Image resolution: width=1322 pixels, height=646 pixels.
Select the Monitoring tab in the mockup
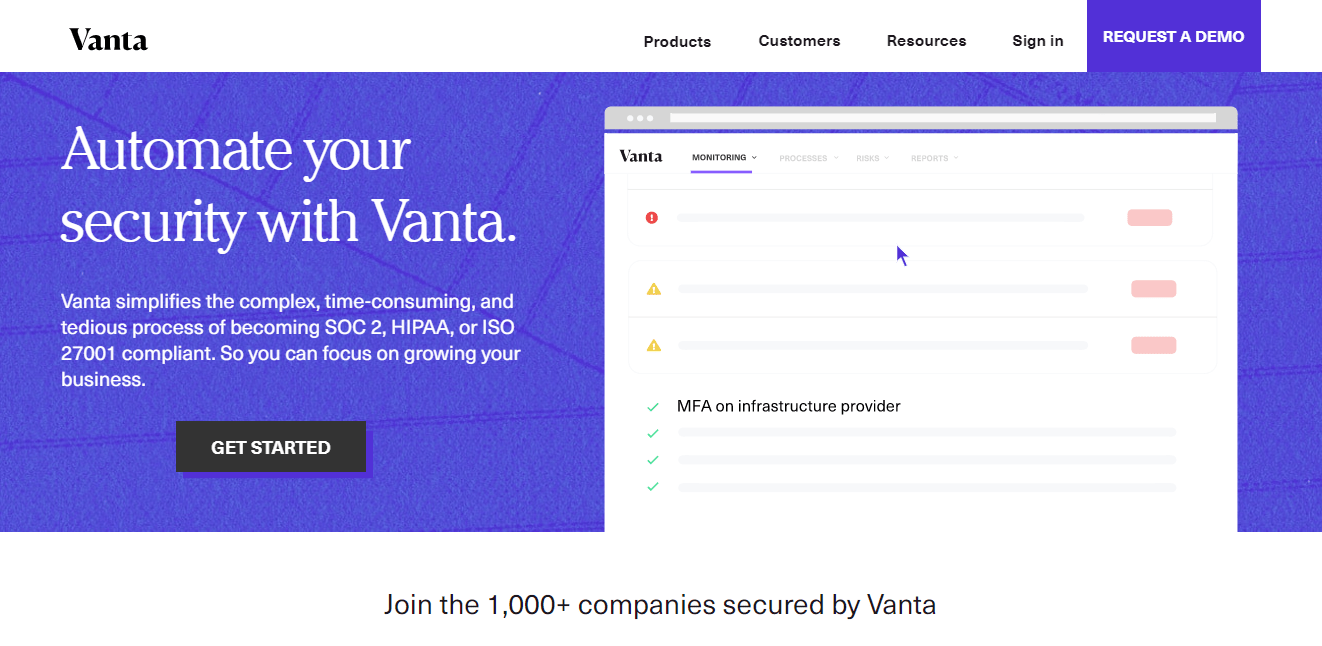pos(718,157)
